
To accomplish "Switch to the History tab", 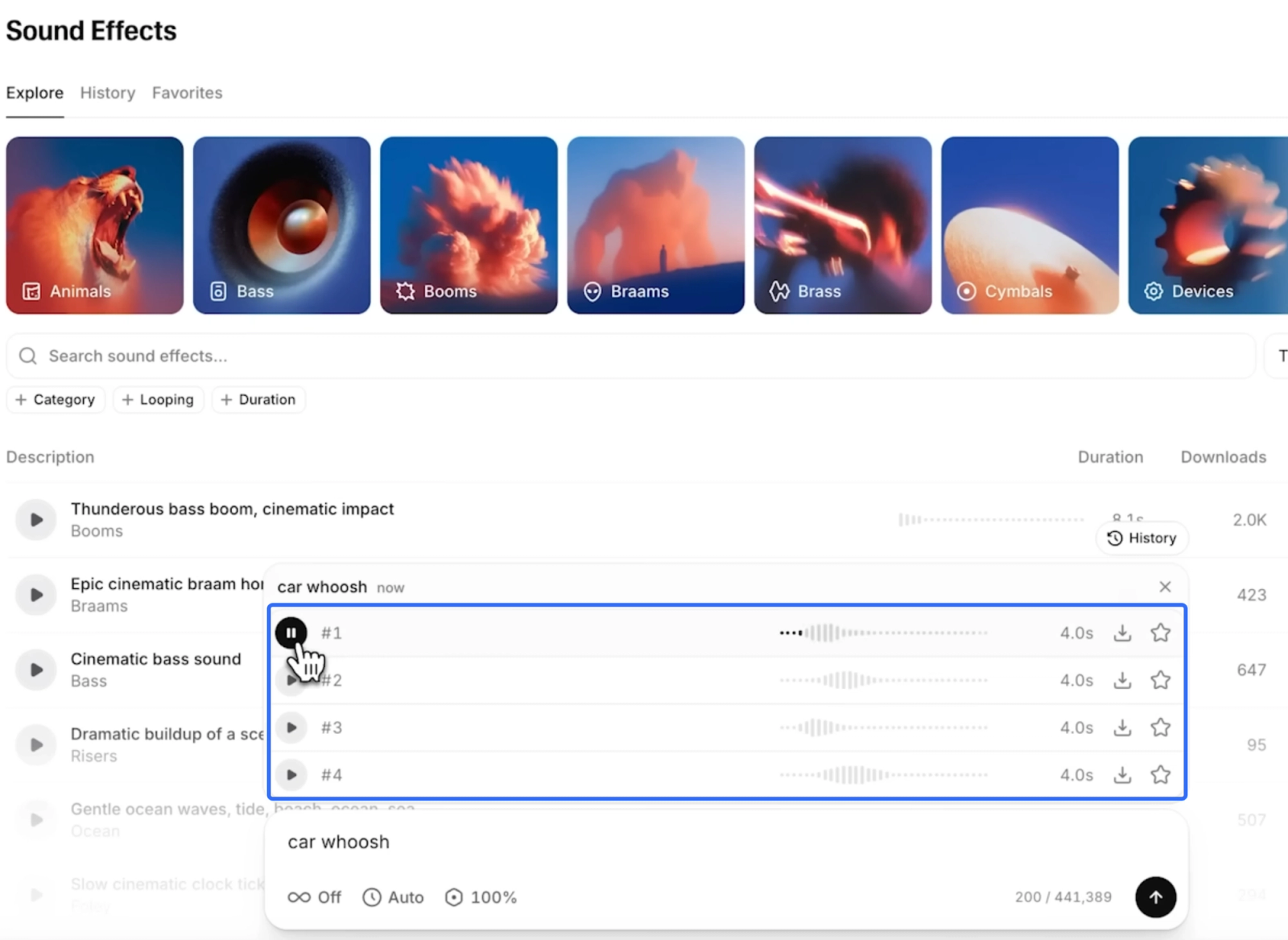I will 108,93.
